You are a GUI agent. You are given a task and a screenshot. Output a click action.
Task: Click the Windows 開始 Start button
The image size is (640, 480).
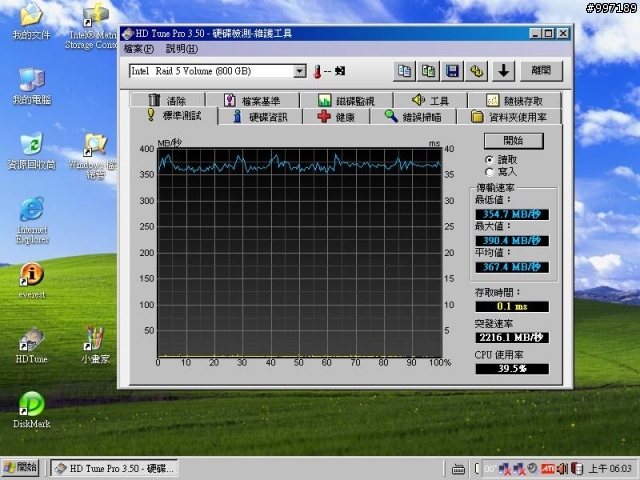[x=20, y=467]
